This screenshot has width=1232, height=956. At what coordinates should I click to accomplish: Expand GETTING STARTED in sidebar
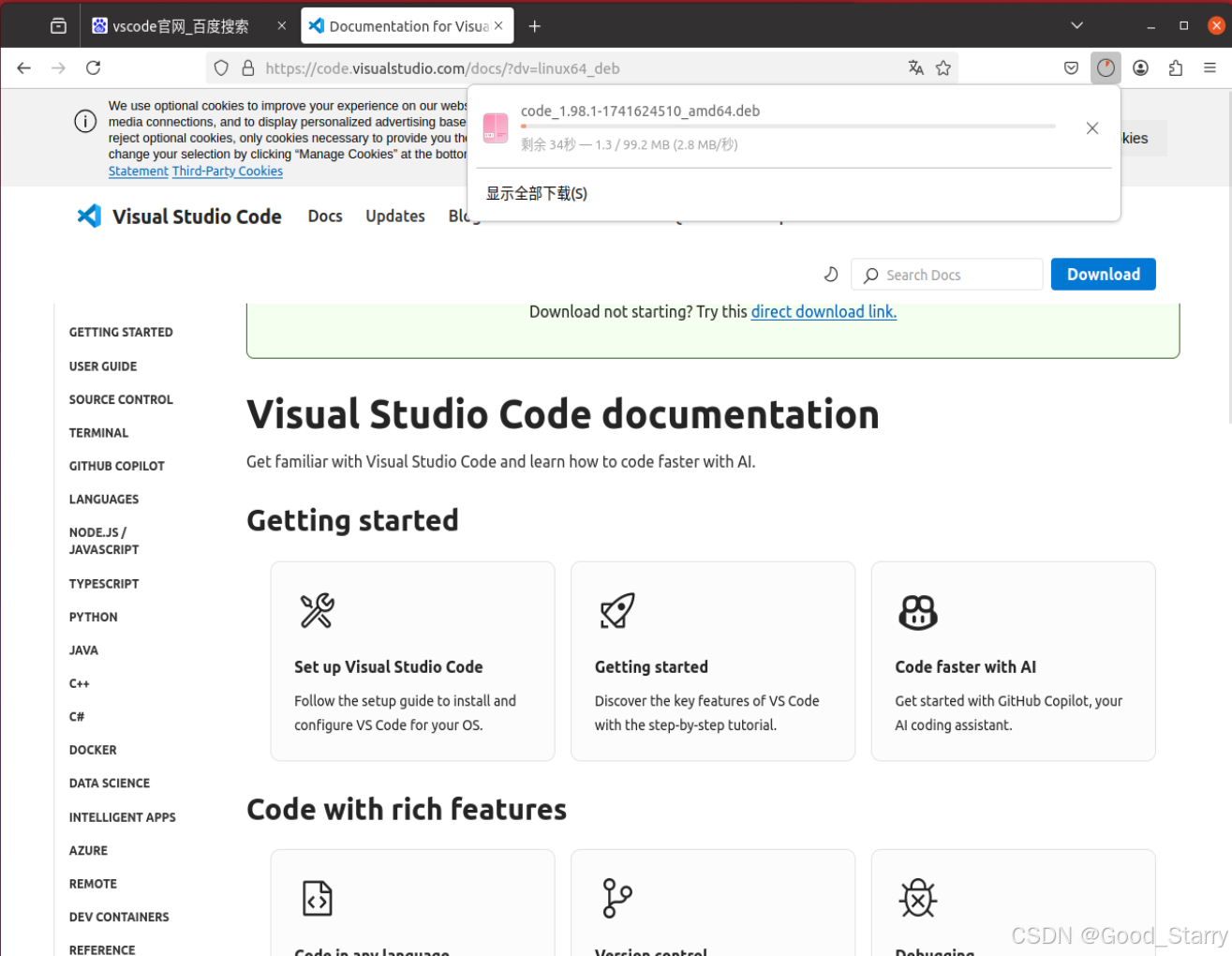pos(121,332)
